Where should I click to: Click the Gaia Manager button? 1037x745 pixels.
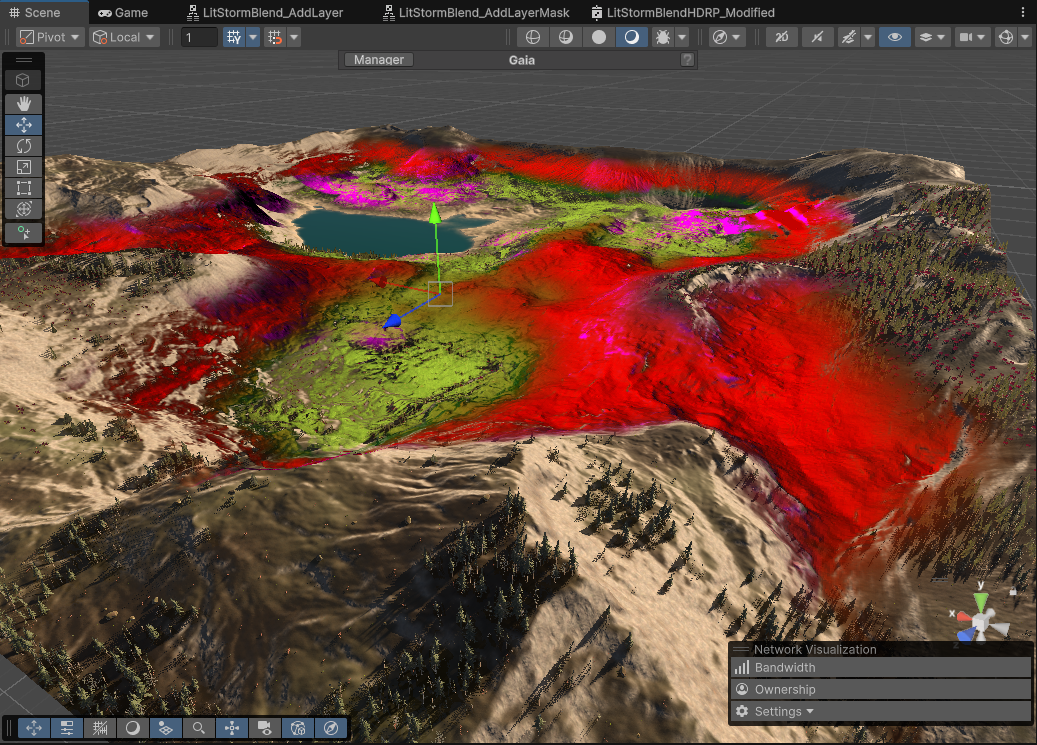[379, 60]
